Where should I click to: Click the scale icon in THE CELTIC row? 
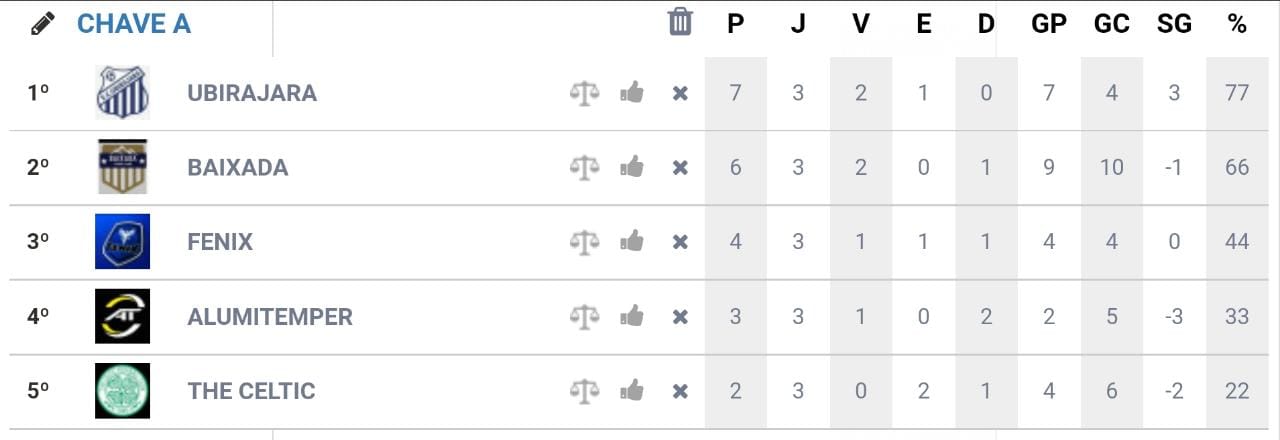click(x=584, y=391)
